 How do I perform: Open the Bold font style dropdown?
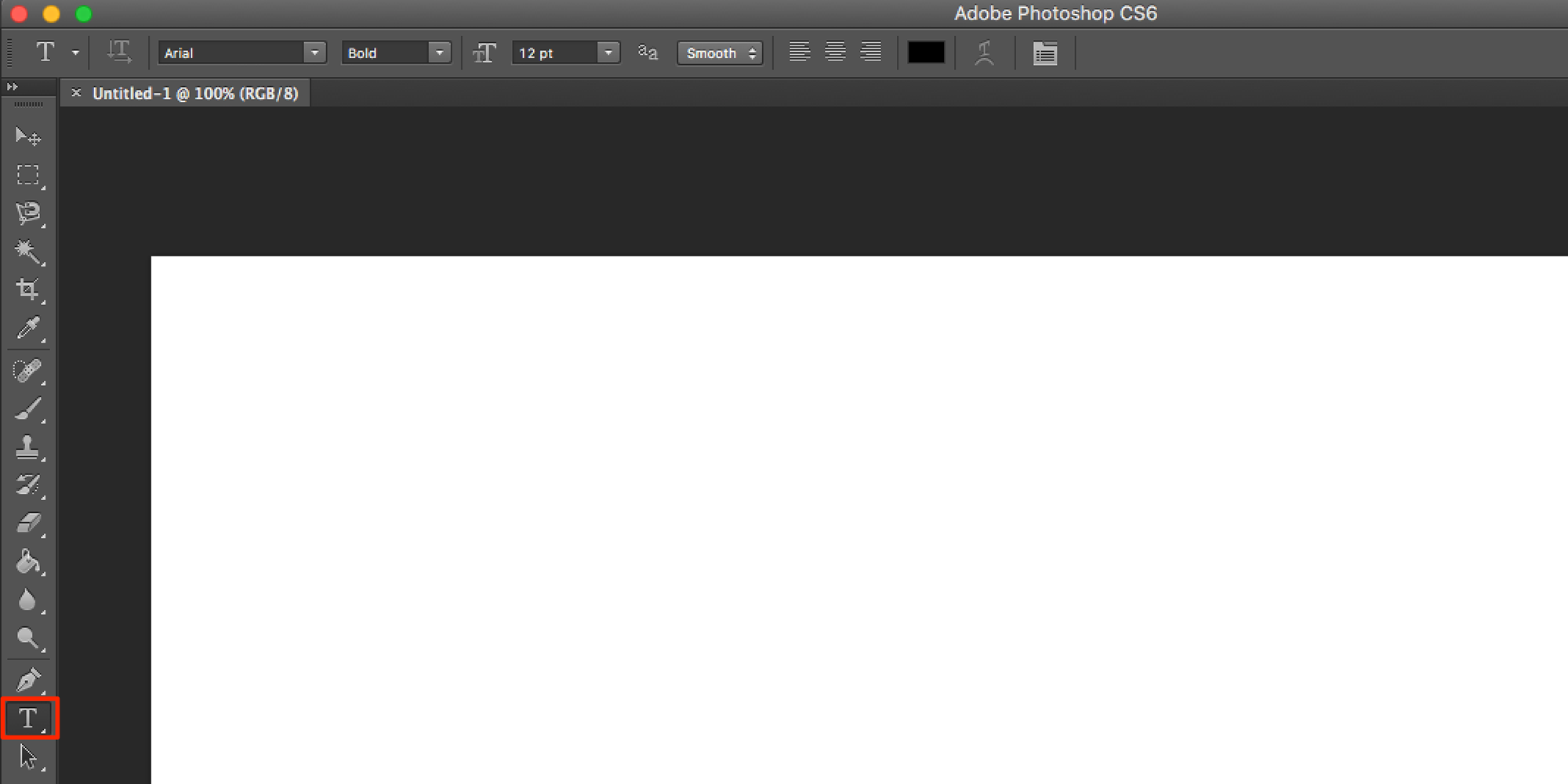[x=440, y=52]
